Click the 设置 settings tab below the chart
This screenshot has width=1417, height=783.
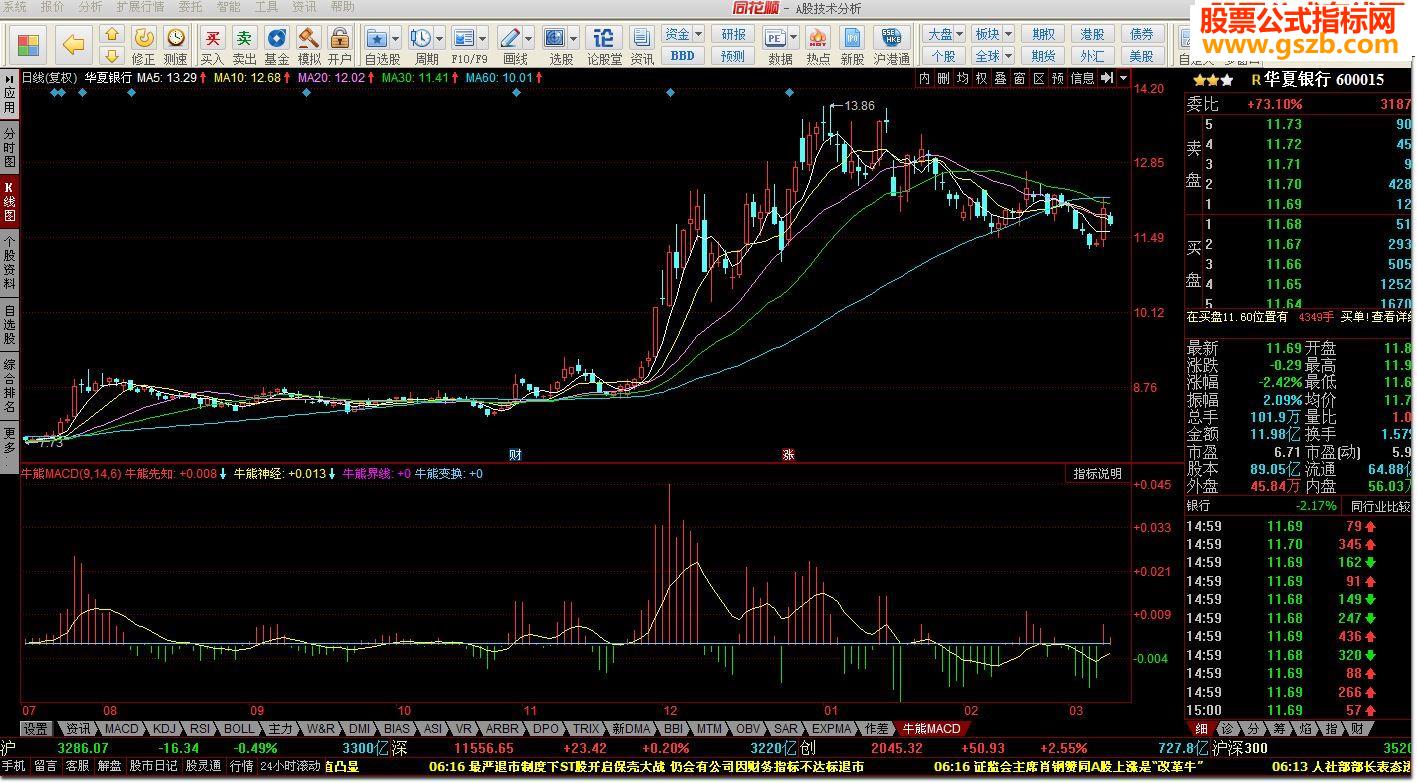[37, 729]
